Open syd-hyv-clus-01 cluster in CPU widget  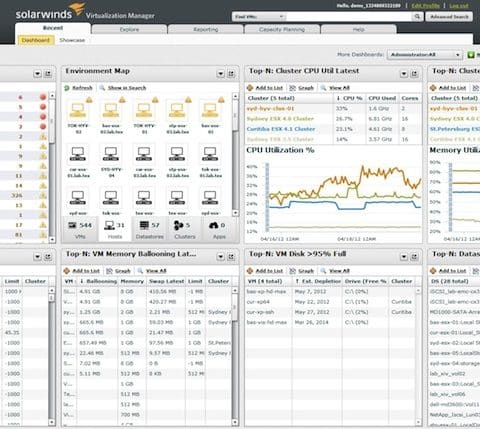[x=270, y=109]
